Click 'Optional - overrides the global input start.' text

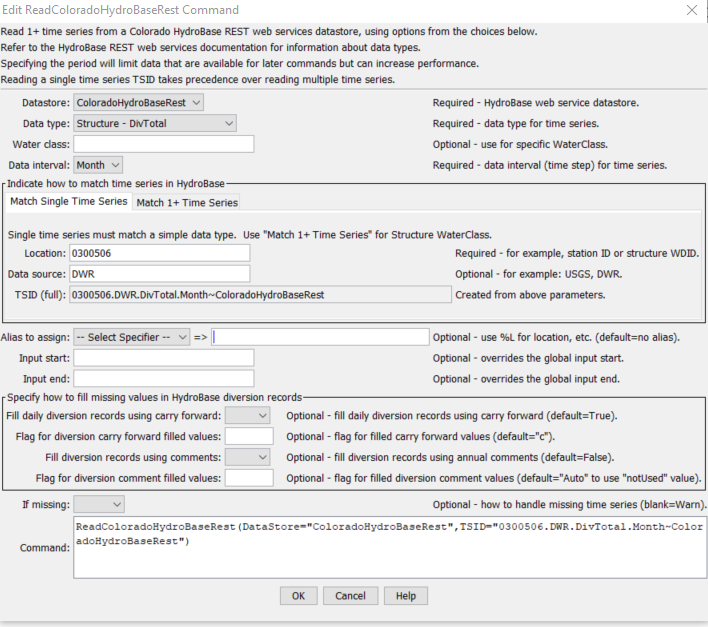528,358
